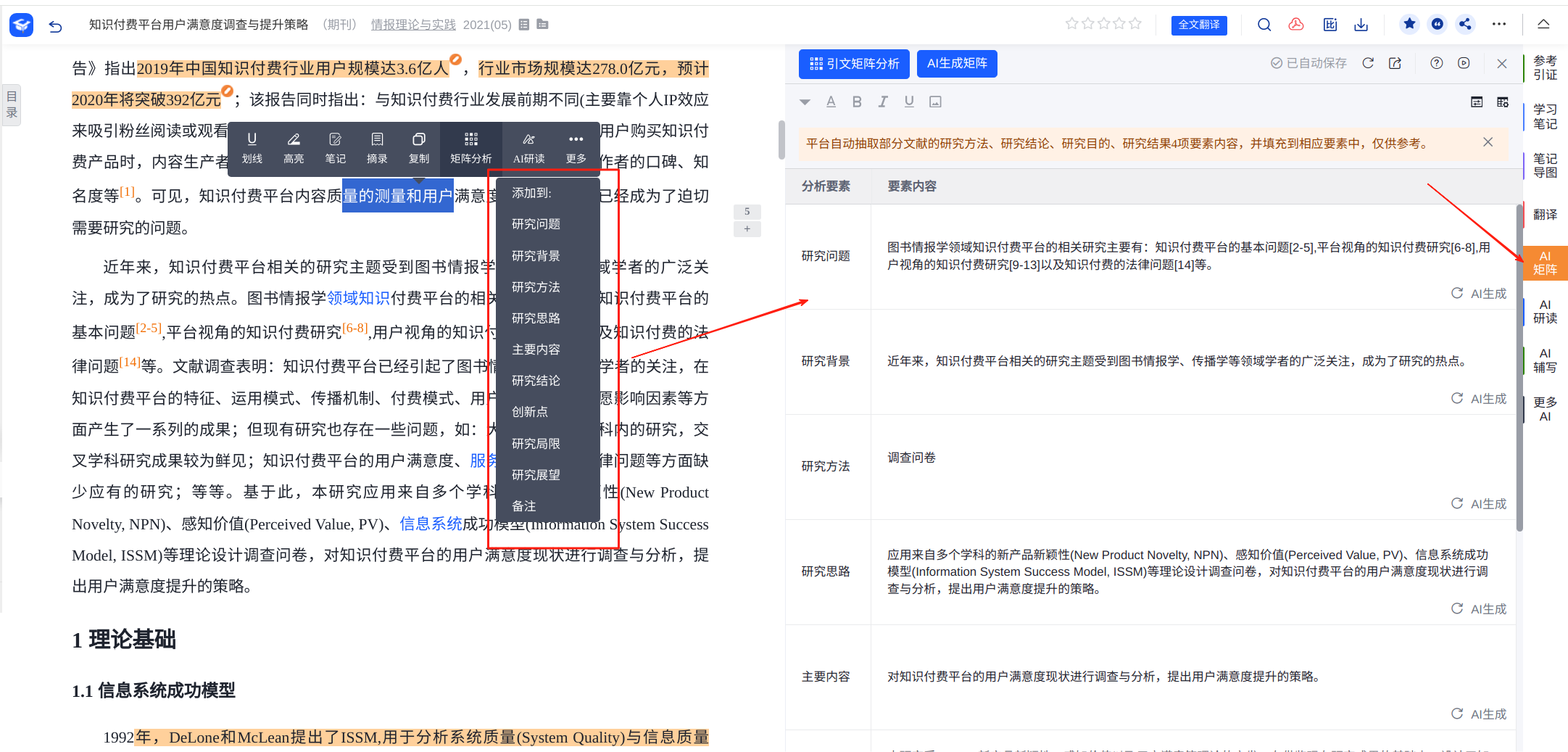The width and height of the screenshot is (1568, 752).
Task: Click the refresh icon beside 已自动保存
Action: click(1368, 63)
